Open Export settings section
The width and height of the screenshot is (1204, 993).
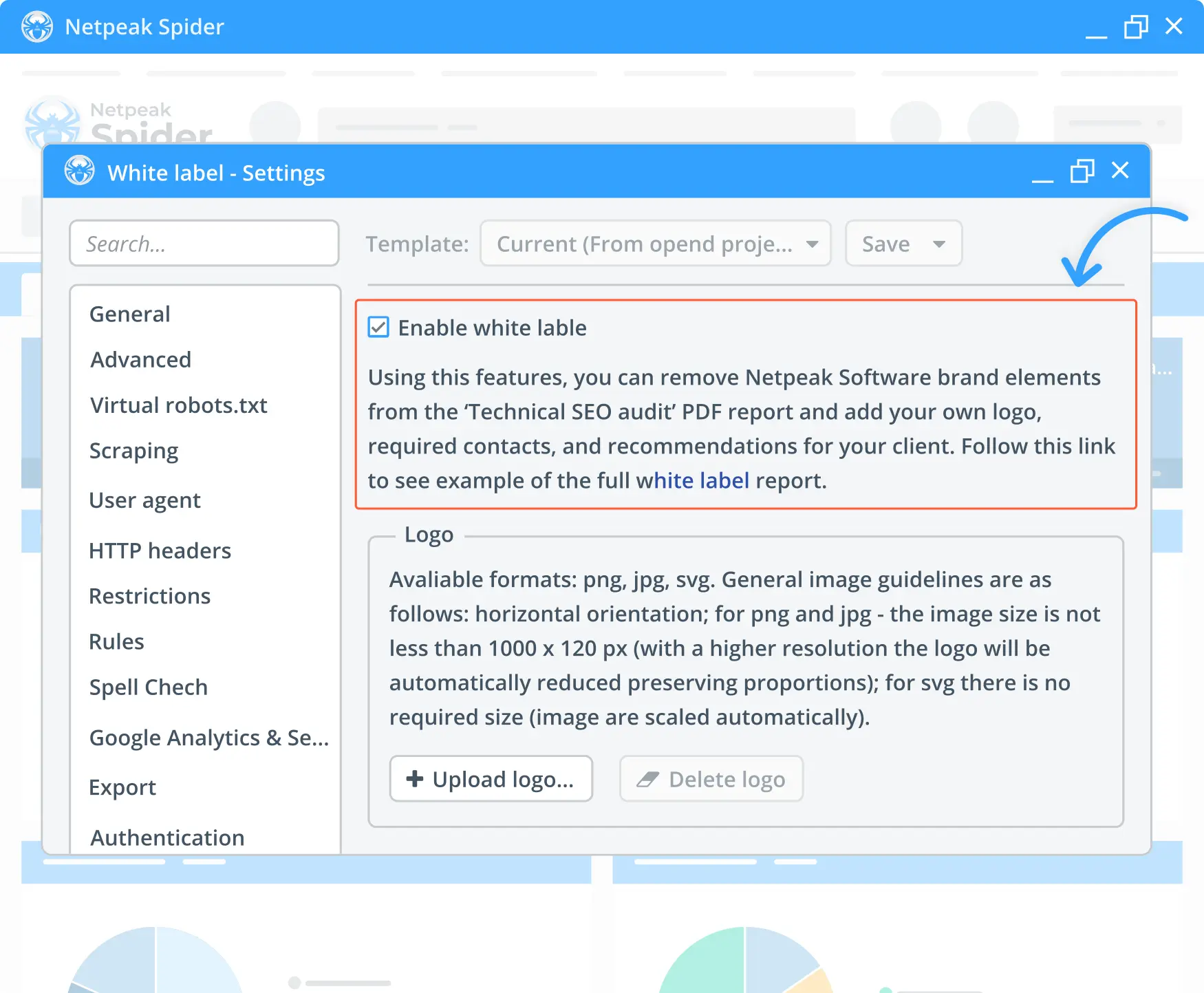click(x=122, y=787)
